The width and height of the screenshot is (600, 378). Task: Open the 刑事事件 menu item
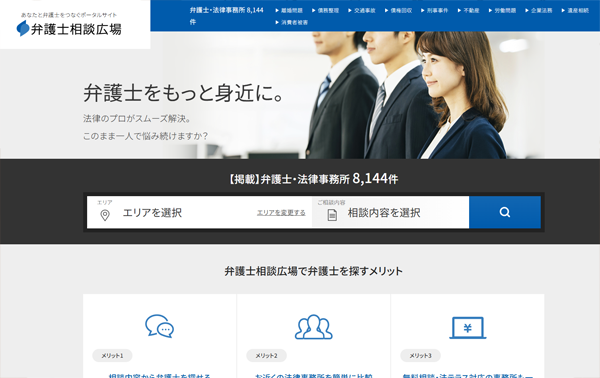pyautogui.click(x=434, y=11)
